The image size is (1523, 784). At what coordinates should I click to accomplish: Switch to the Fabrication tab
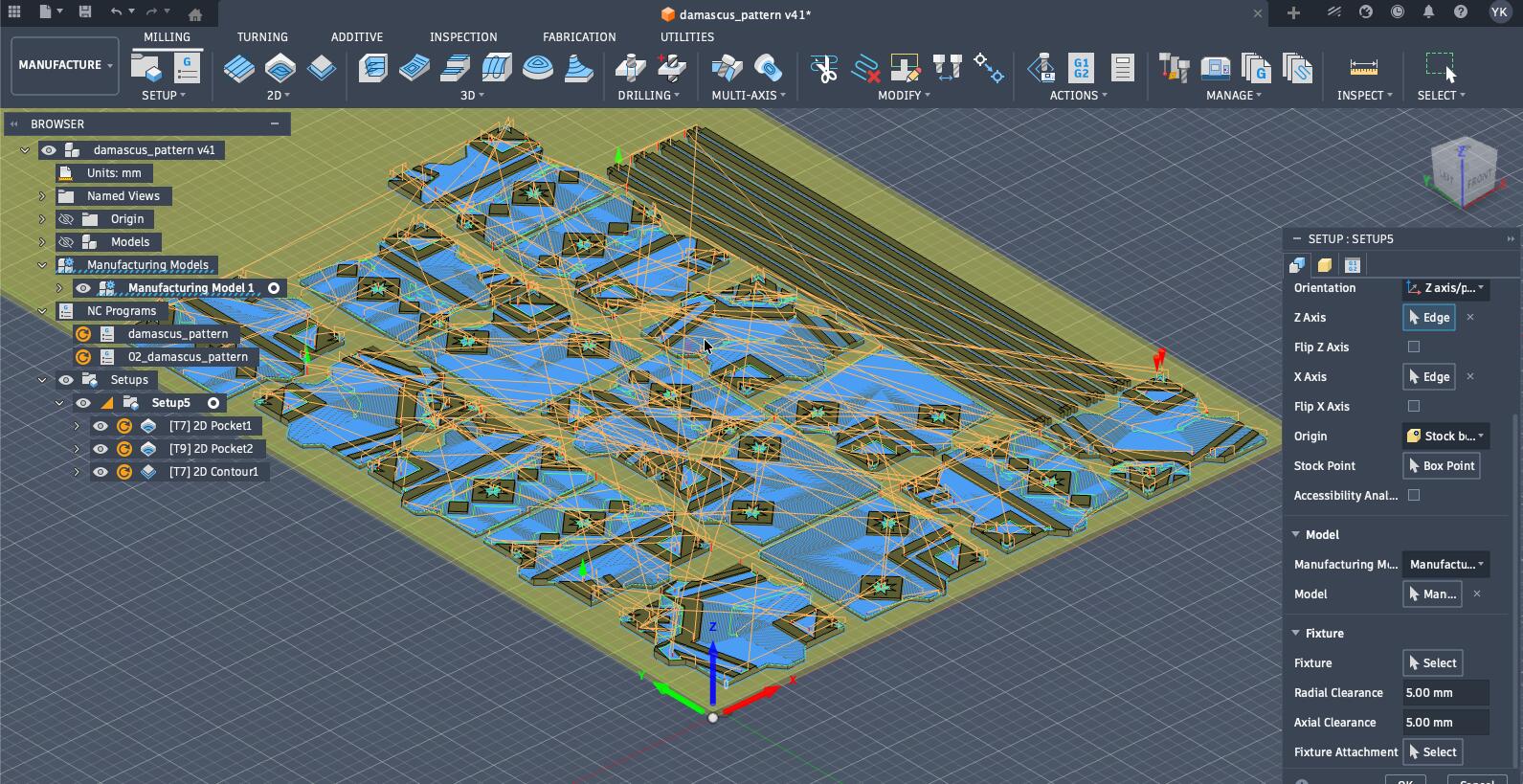click(579, 37)
